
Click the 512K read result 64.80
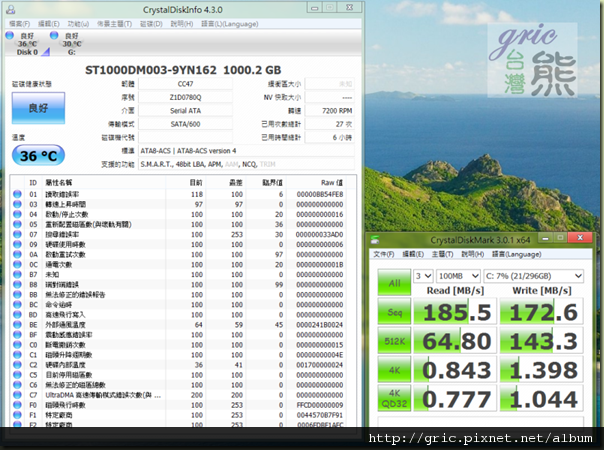click(455, 341)
